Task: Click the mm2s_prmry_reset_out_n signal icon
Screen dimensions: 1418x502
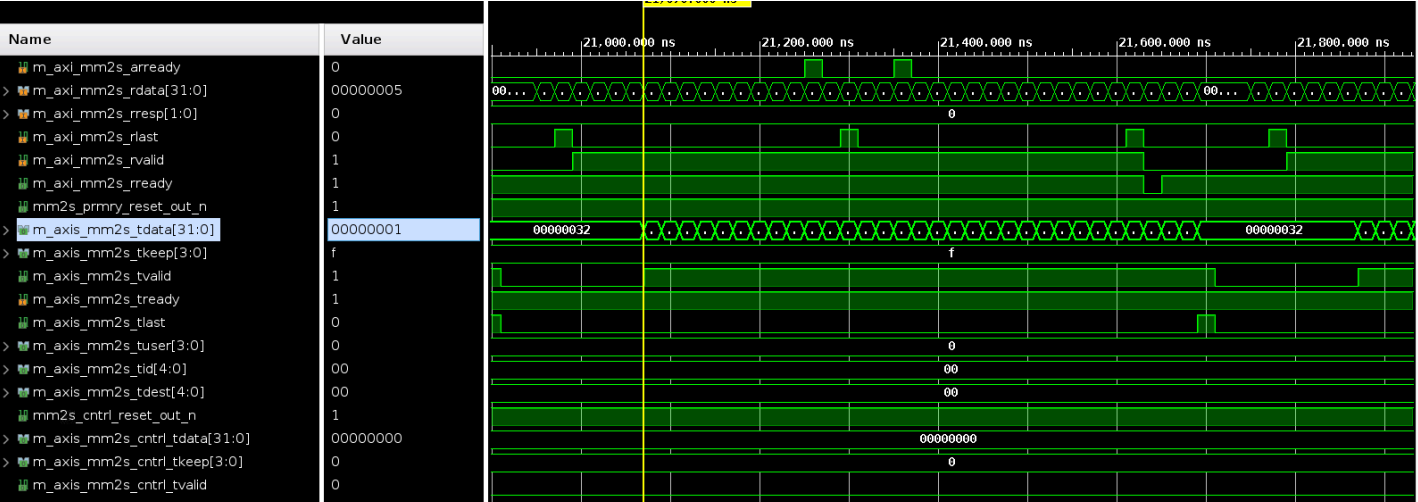Action: click(23, 207)
